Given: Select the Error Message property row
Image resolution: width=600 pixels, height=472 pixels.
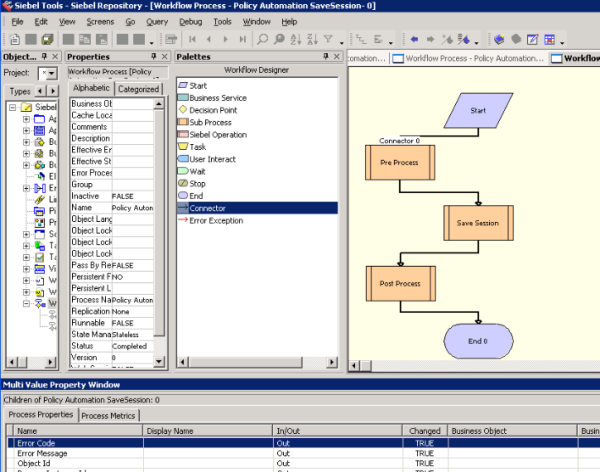Looking at the screenshot, I should click(302, 453).
